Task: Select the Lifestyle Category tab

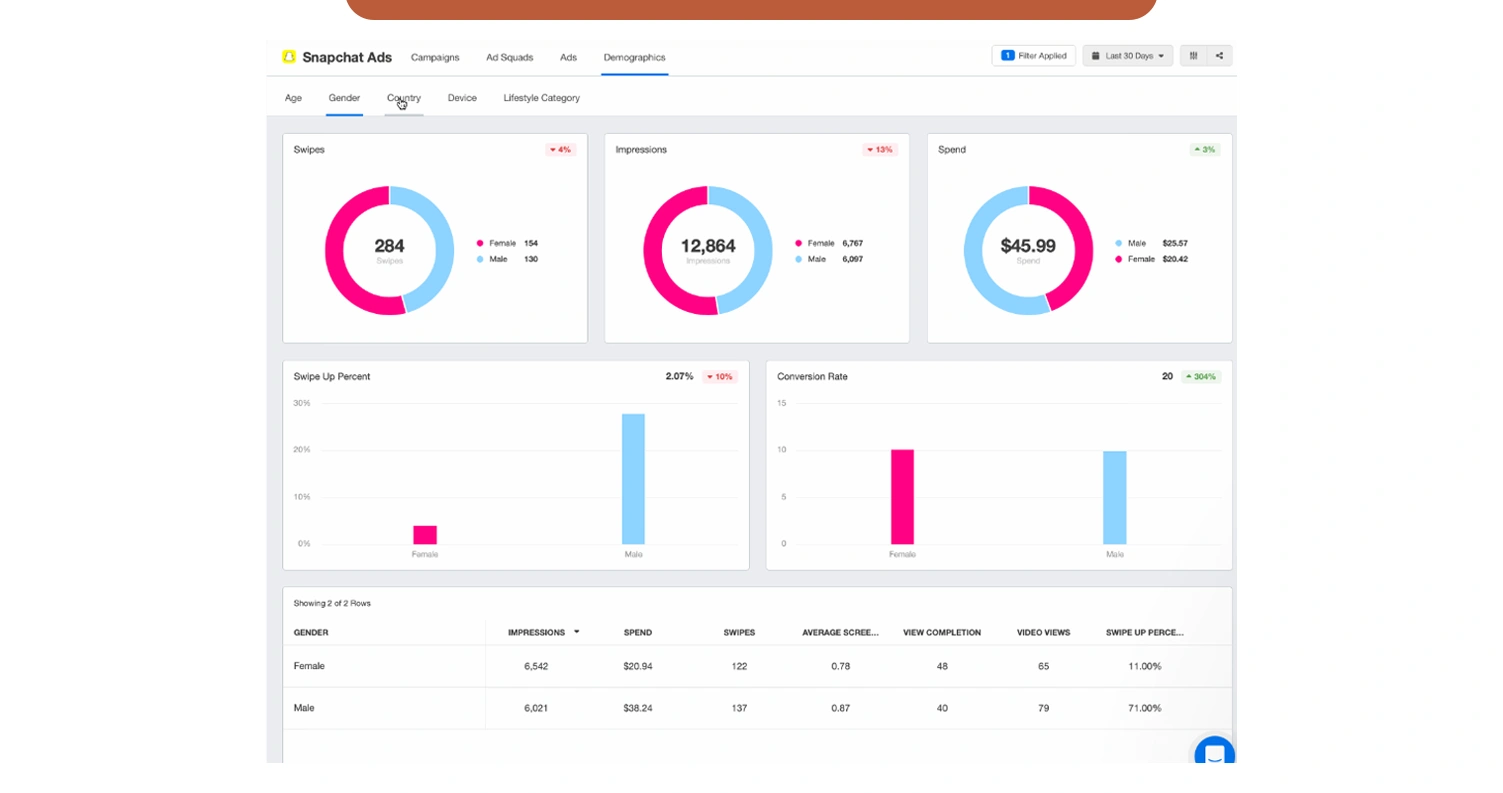Action: pyautogui.click(x=541, y=98)
